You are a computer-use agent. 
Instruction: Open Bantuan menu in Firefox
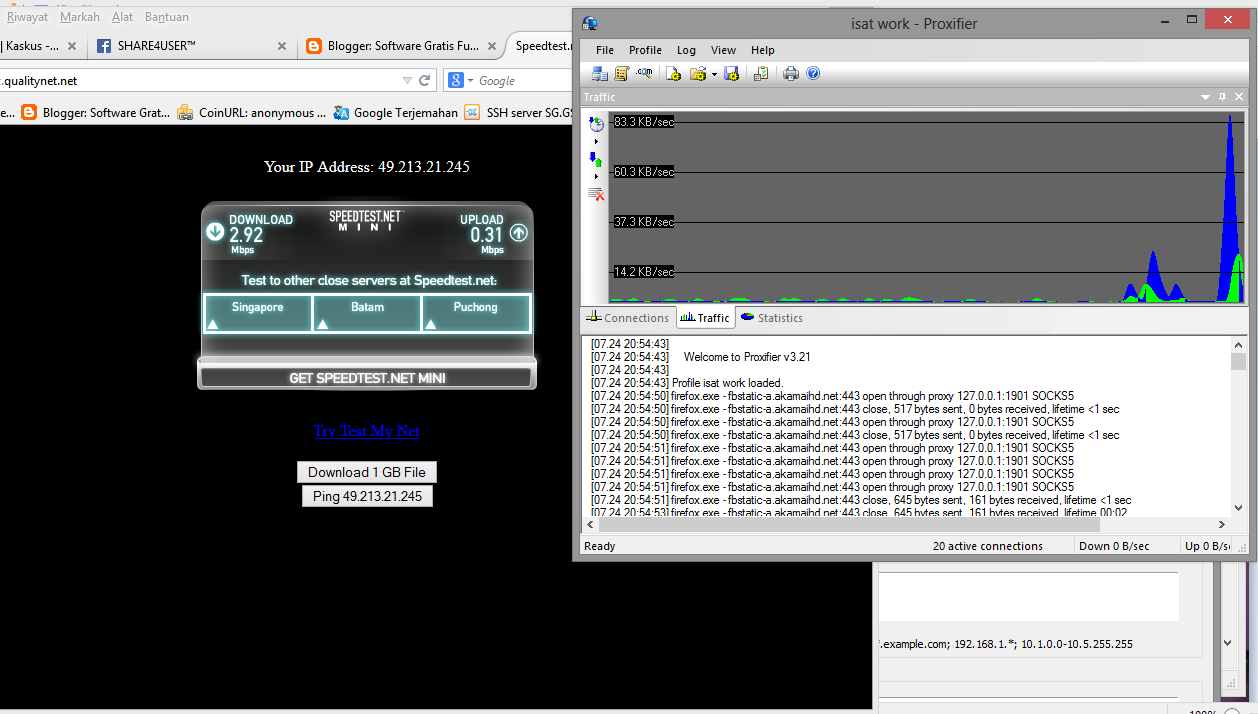coord(167,17)
